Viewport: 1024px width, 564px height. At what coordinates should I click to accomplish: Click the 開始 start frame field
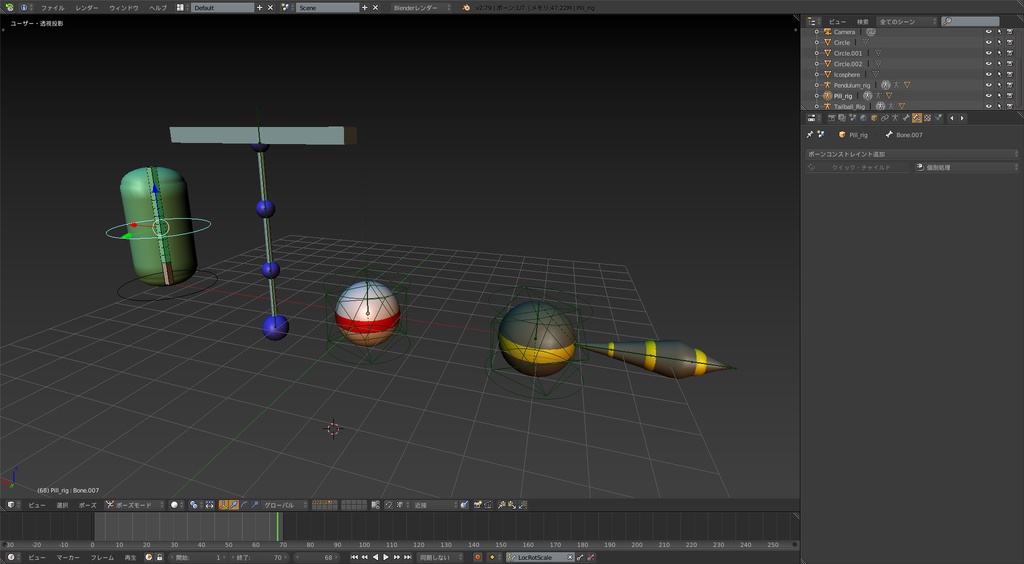coord(196,557)
